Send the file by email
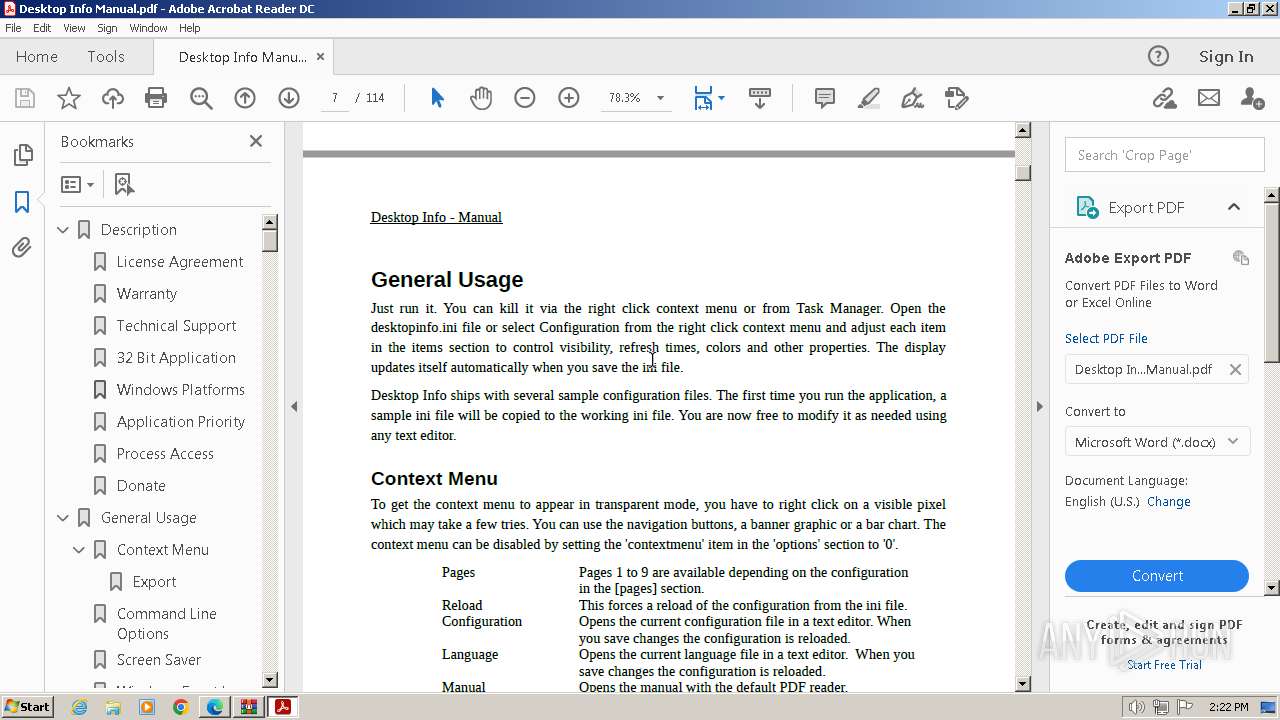Screen dimensions: 1280x720 (x=1209, y=98)
